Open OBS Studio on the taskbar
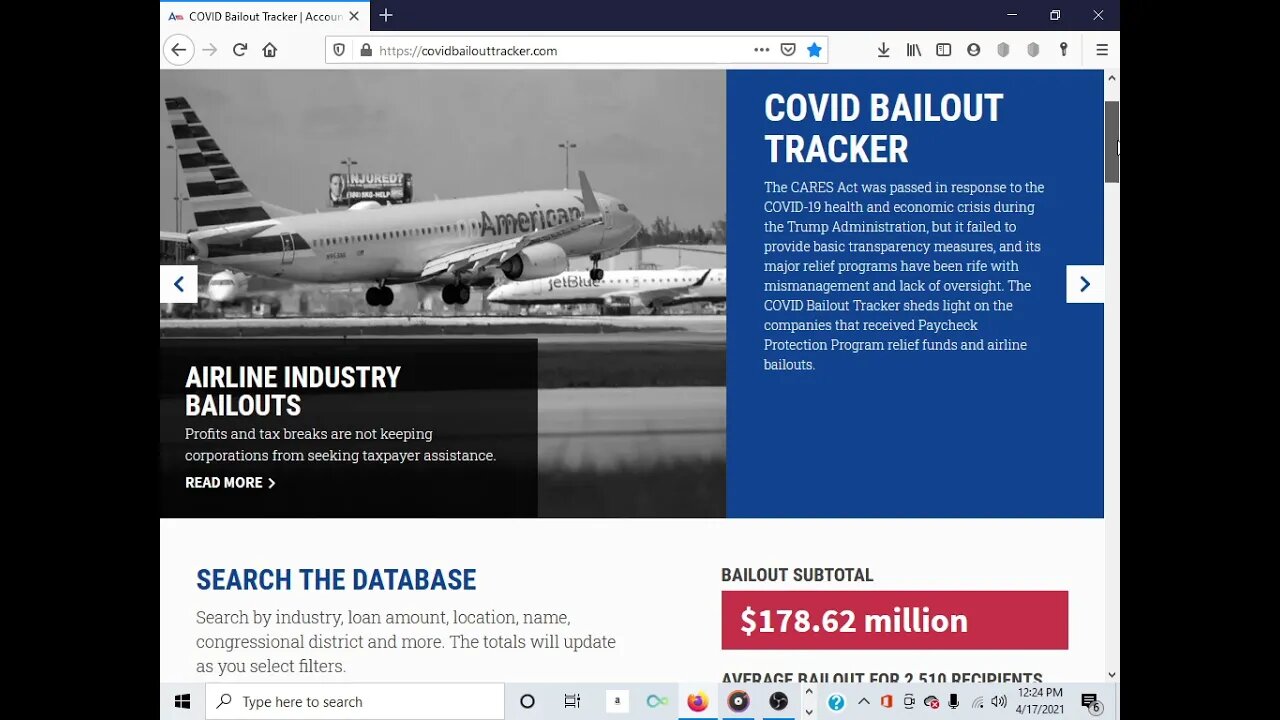Image resolution: width=1280 pixels, height=720 pixels. [x=778, y=702]
